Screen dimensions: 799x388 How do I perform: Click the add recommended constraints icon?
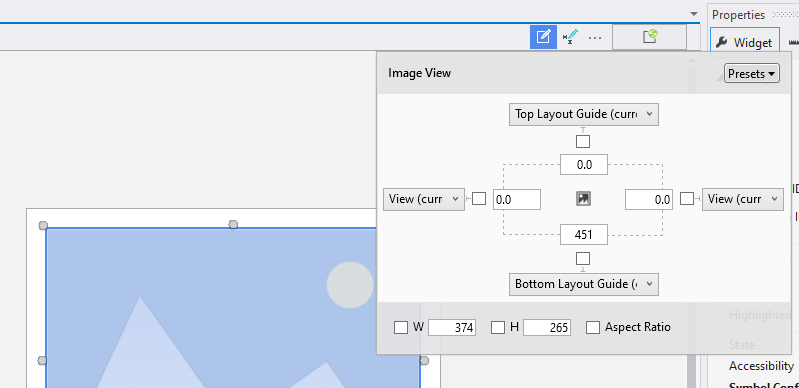click(x=570, y=37)
